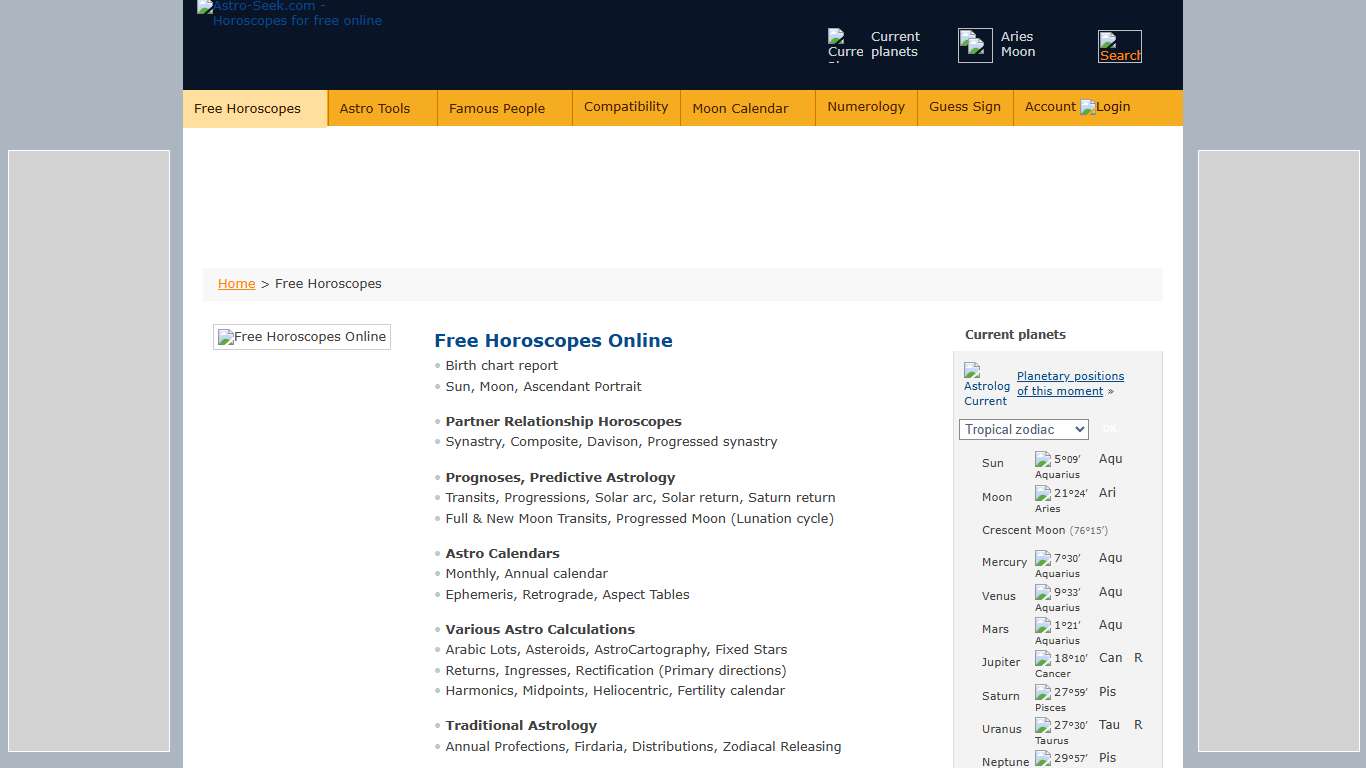Click the Jupiter Cancer sign icon
The width and height of the screenshot is (1366, 768).
point(1043,659)
